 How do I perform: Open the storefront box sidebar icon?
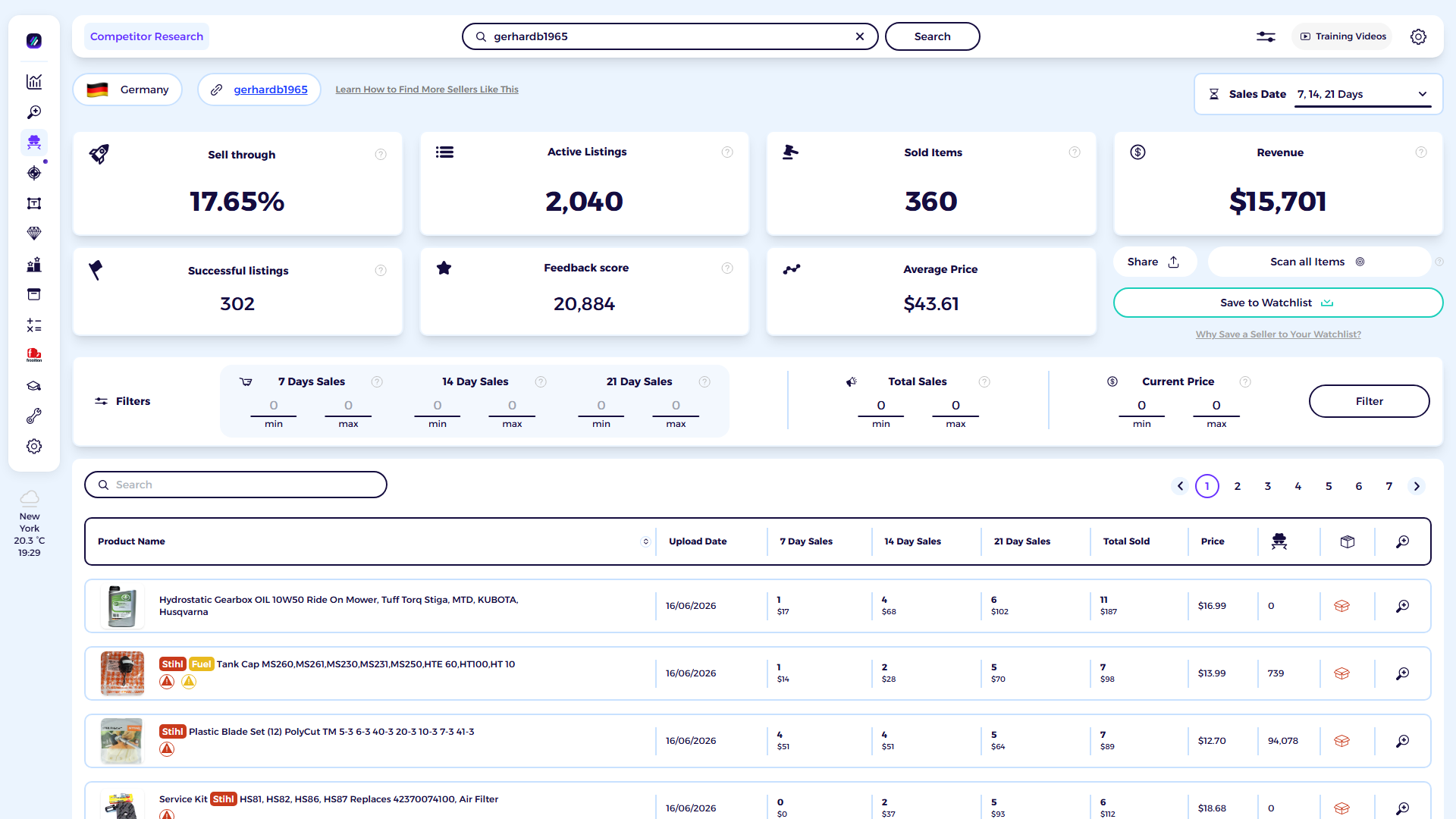[34, 294]
